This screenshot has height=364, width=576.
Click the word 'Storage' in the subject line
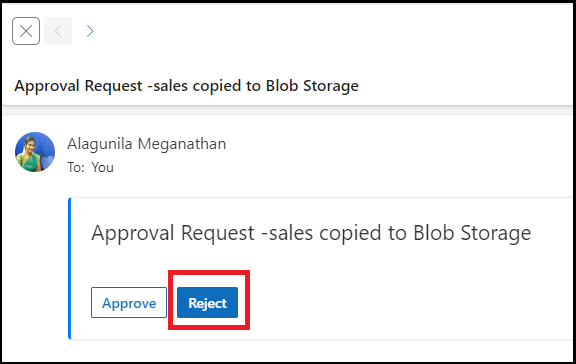(331, 87)
